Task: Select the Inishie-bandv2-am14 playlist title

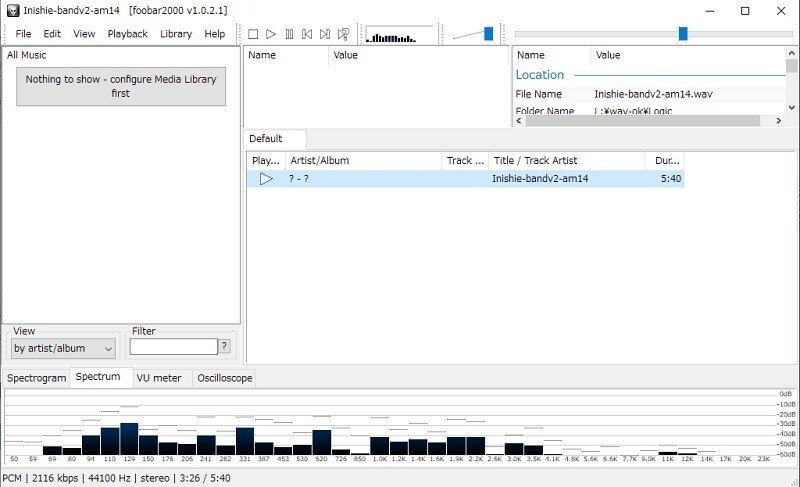Action: 540,178
